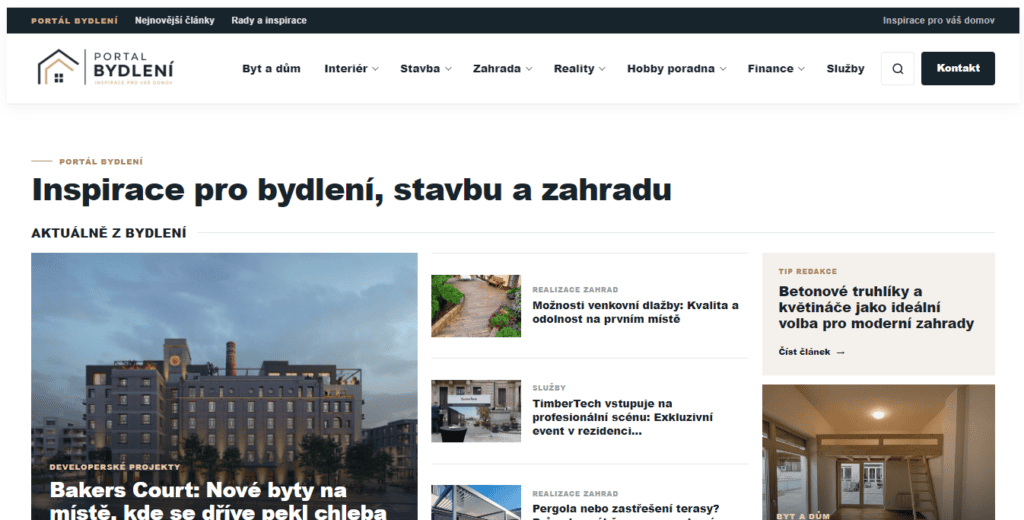This screenshot has width=1024, height=520.
Task: Click Inspirace pro bydlení, stavbu a zahradu headline
Action: [x=351, y=190]
